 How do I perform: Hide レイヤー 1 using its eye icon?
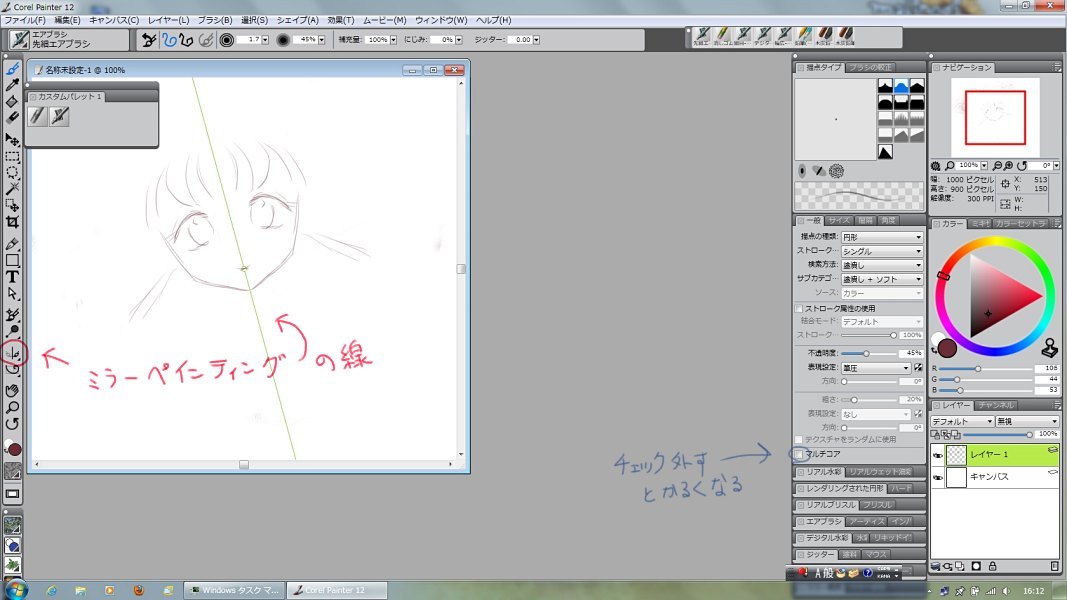[x=938, y=455]
